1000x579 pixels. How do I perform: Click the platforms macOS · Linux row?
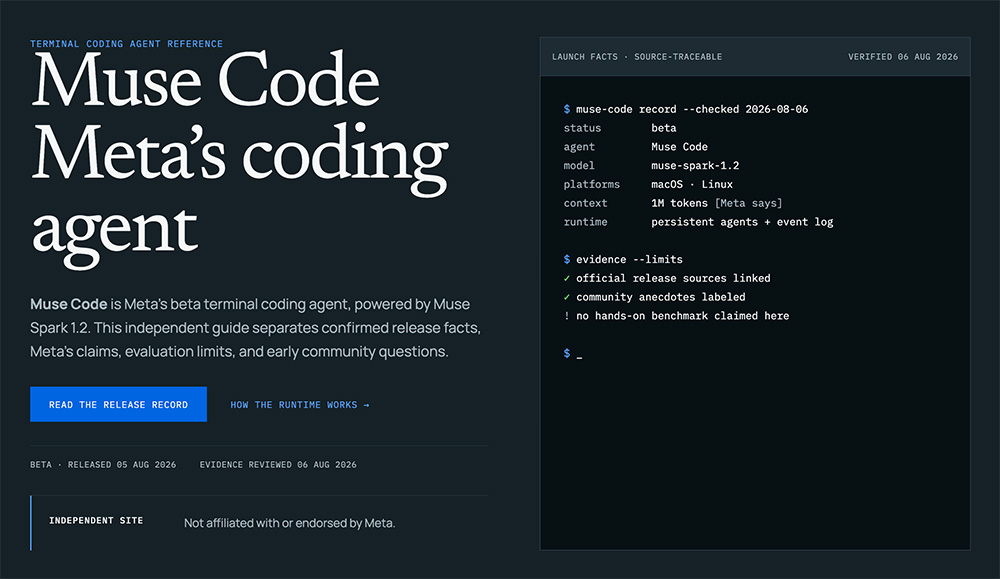(x=648, y=184)
